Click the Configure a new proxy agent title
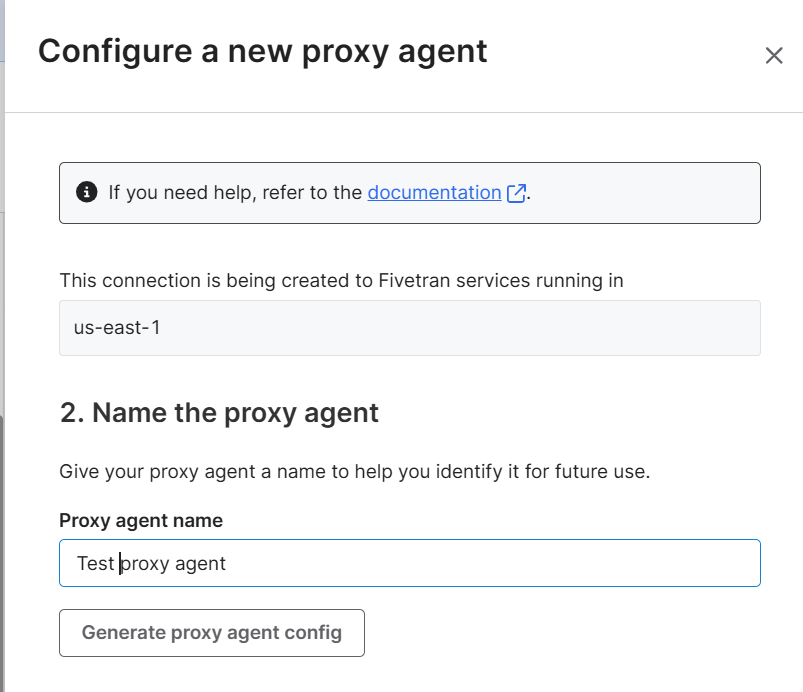Viewport: 803px width, 692px height. 262,52
